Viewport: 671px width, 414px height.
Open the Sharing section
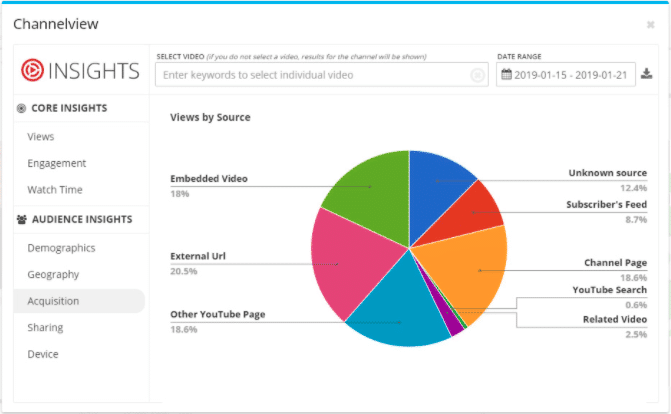click(x=45, y=328)
